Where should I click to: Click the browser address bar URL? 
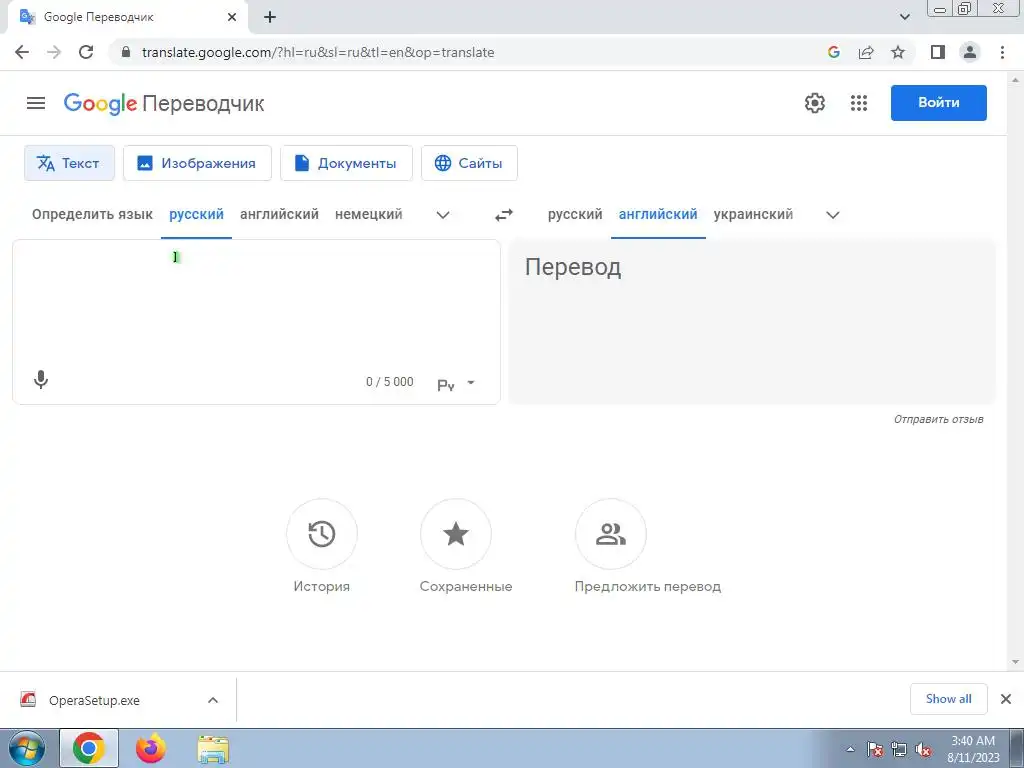pos(318,52)
